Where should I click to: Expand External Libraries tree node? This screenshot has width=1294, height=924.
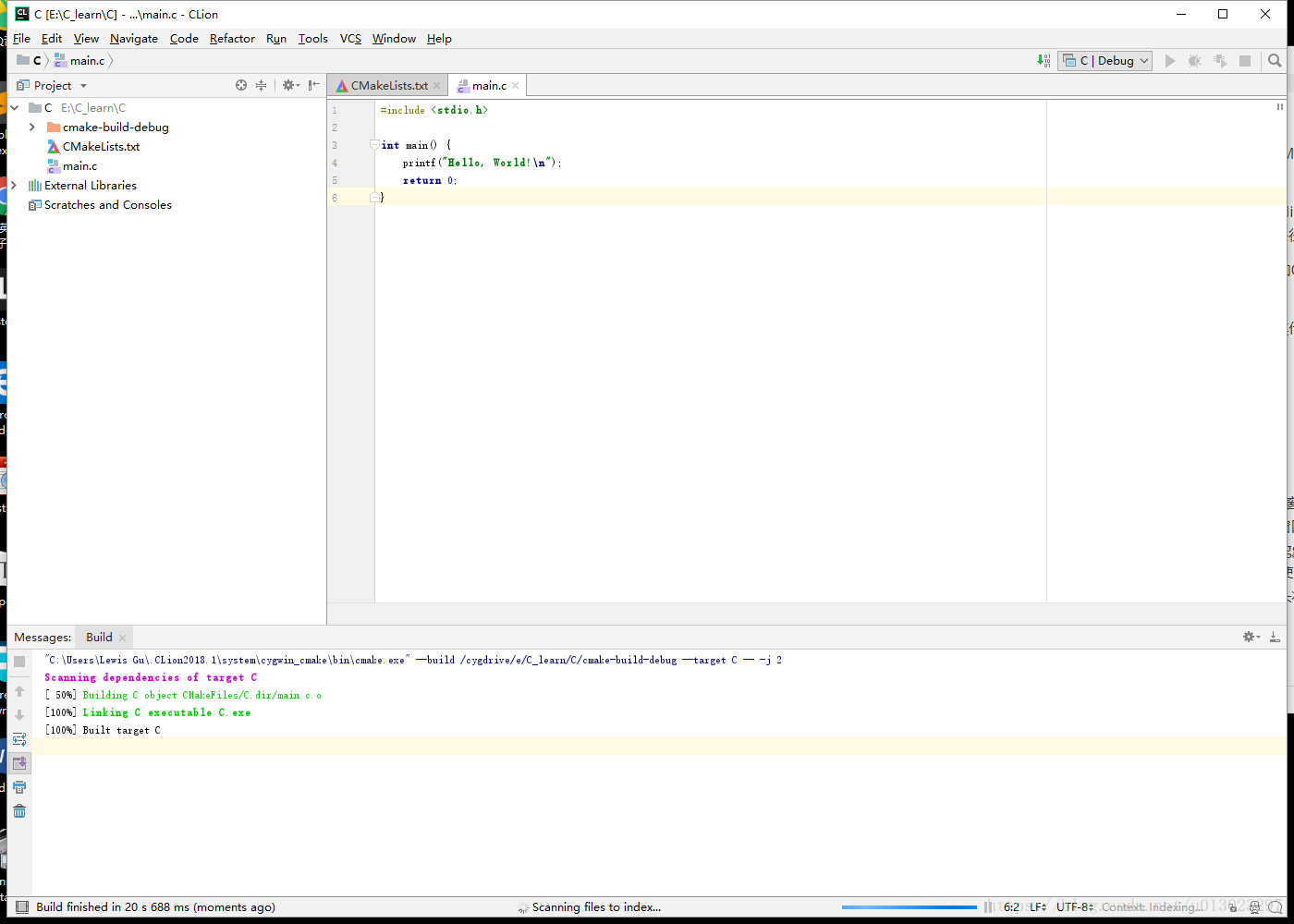coord(14,186)
